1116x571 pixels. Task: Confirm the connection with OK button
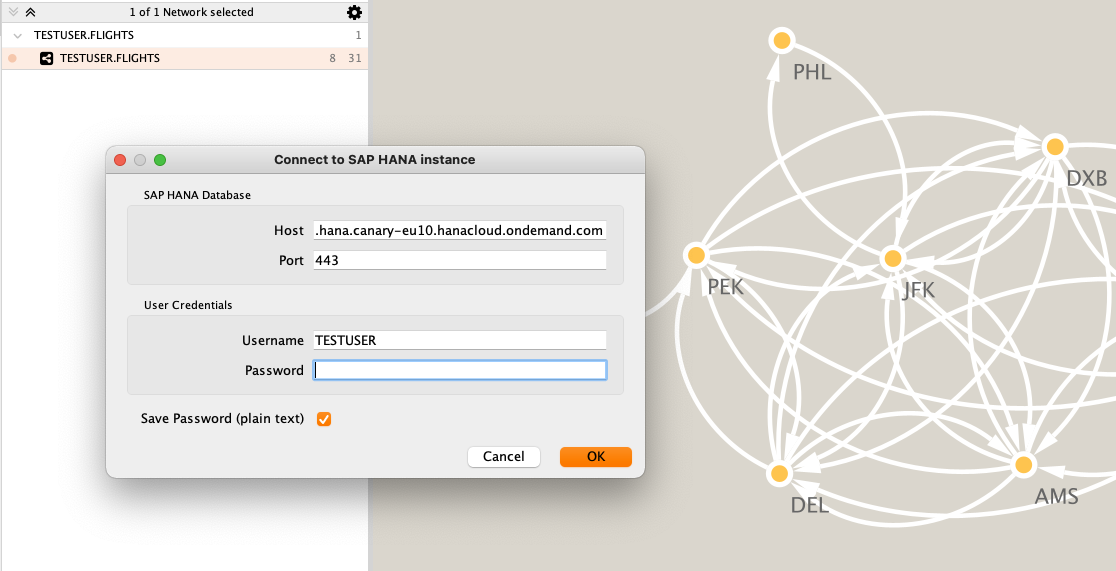coord(596,457)
